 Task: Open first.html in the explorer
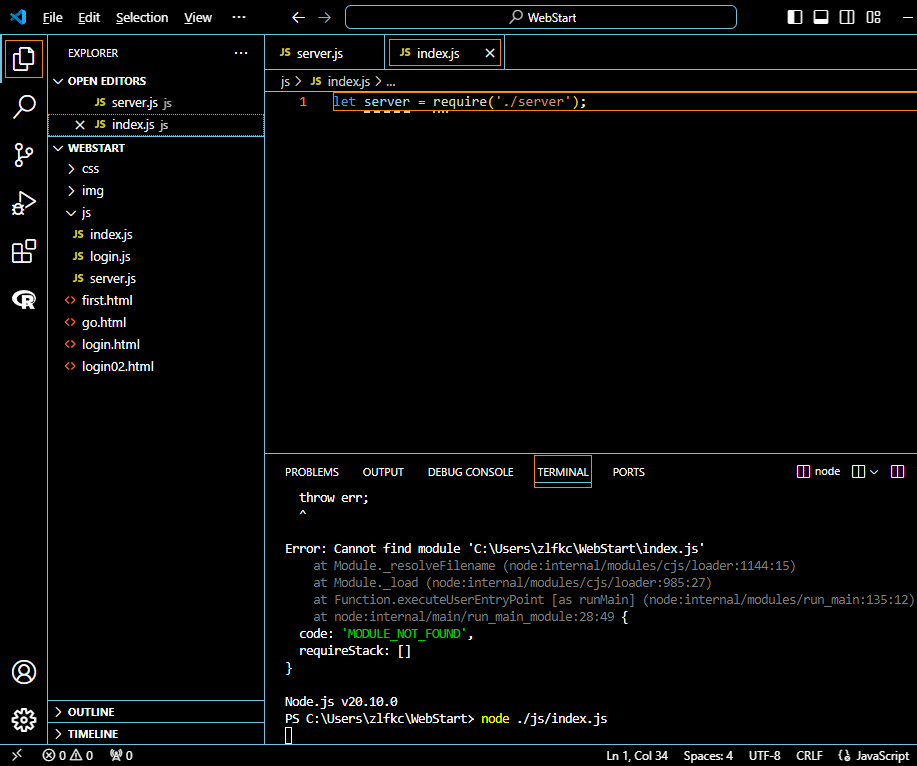pyautogui.click(x=156, y=301)
